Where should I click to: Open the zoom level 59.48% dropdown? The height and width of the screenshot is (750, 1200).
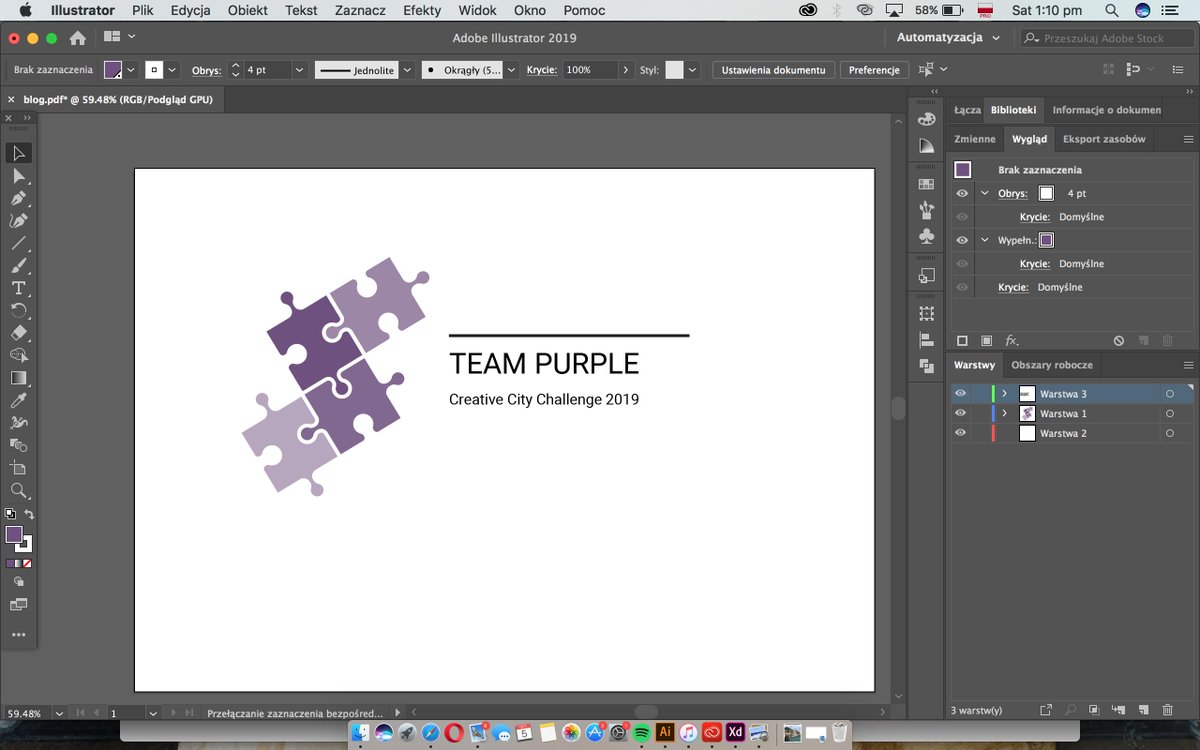pyautogui.click(x=60, y=713)
